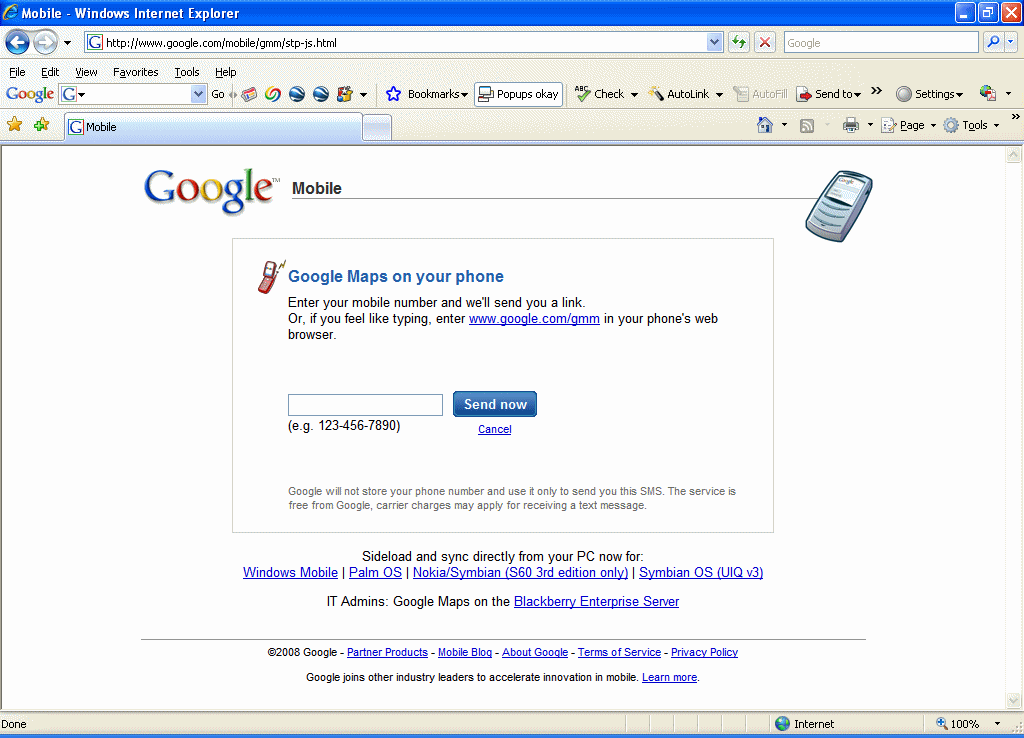
Task: Click the Home icon in command bar
Action: point(765,125)
